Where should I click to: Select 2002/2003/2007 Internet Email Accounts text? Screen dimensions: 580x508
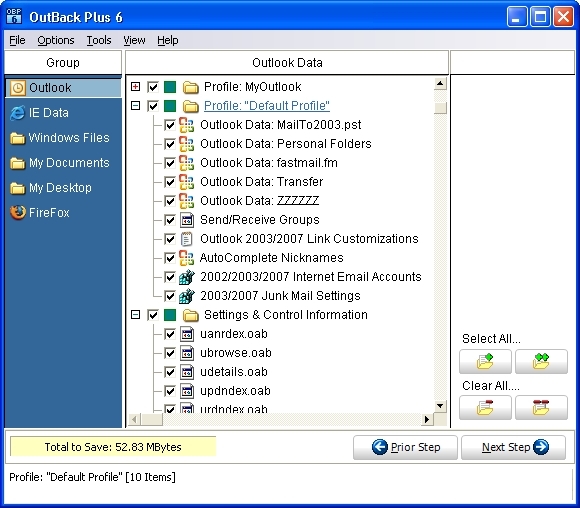click(x=311, y=277)
